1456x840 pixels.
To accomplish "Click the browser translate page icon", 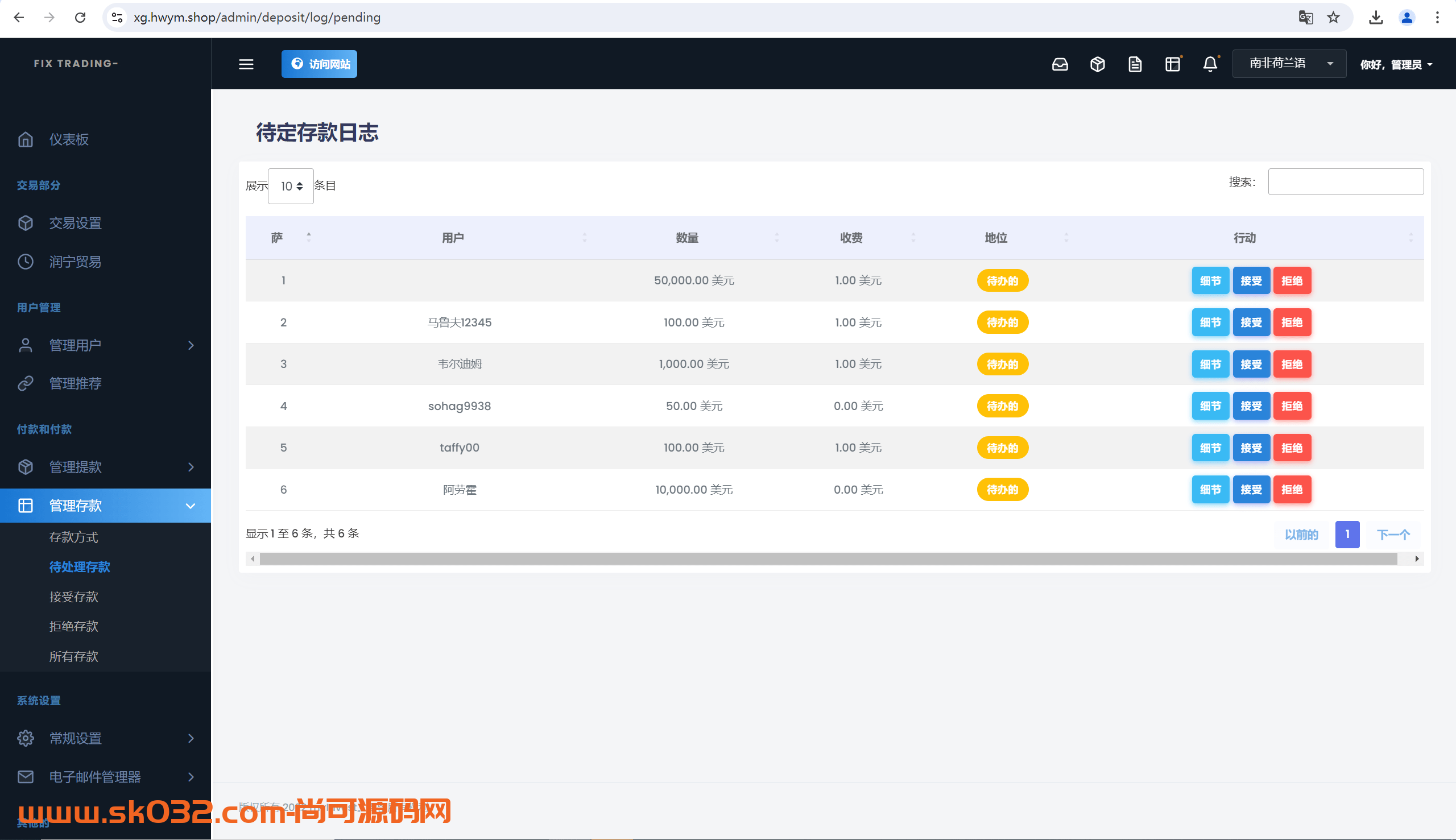I will pos(1305,17).
